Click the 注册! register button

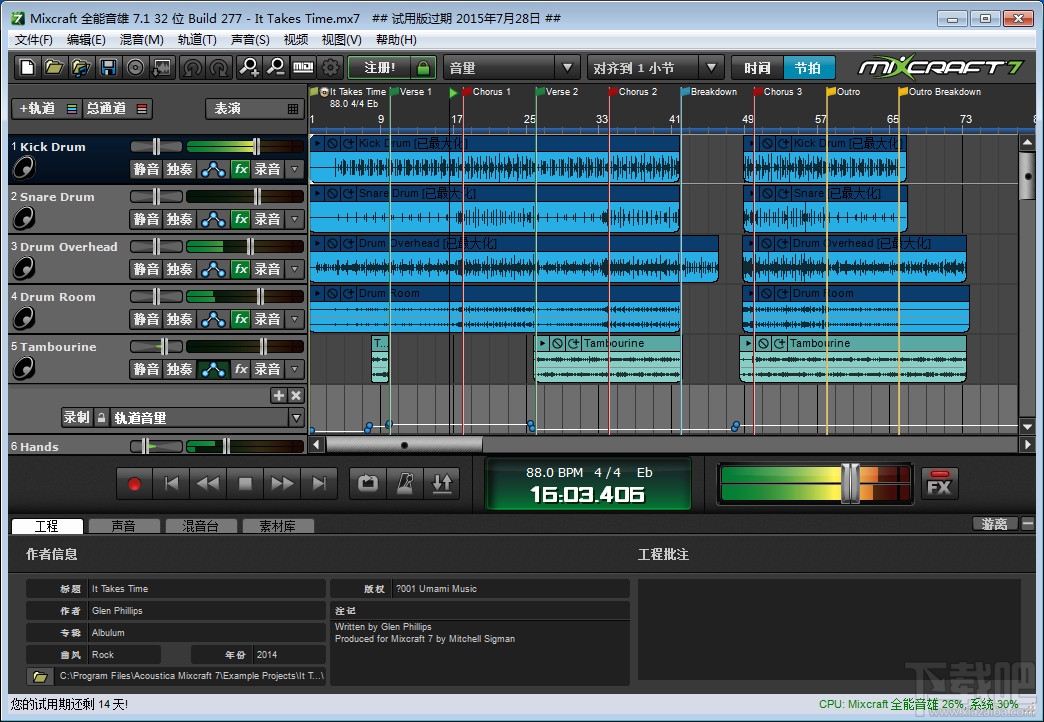[379, 68]
